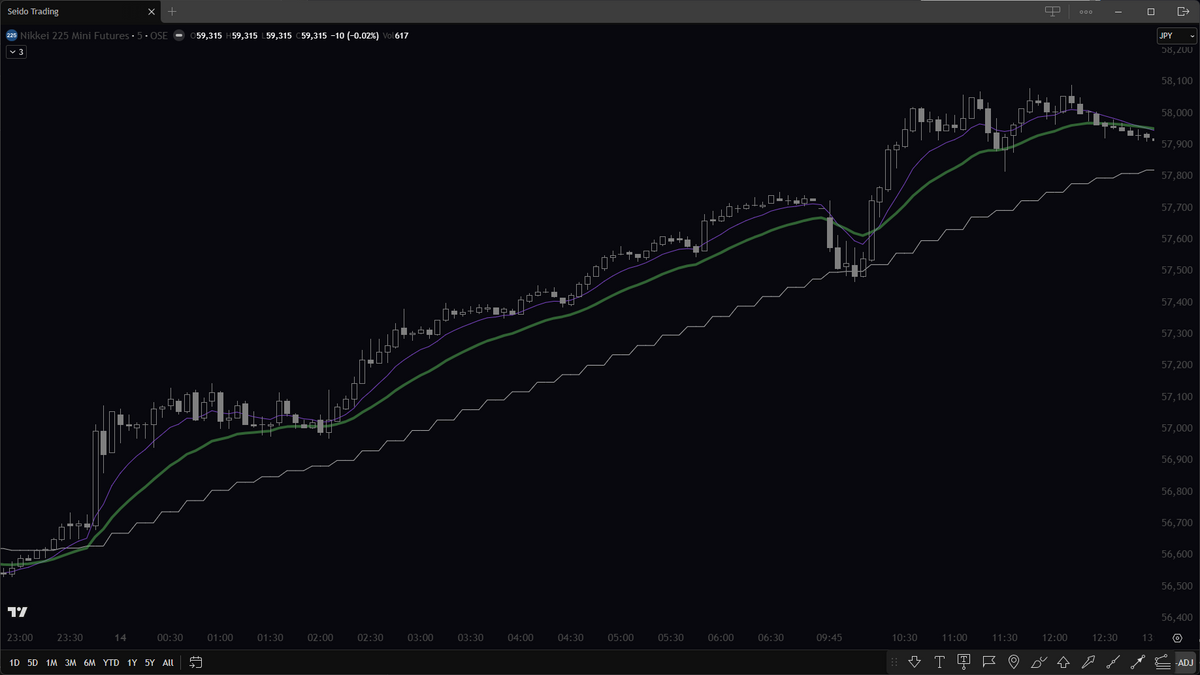
Task: Select the trend line tool
Action: coord(1112,662)
